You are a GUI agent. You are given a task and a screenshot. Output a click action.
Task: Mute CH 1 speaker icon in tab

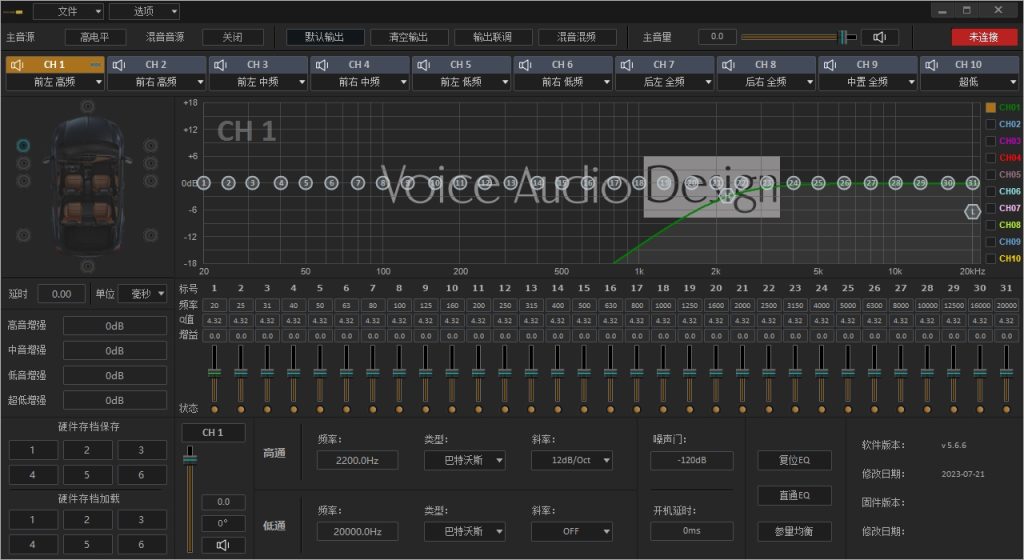coord(18,65)
